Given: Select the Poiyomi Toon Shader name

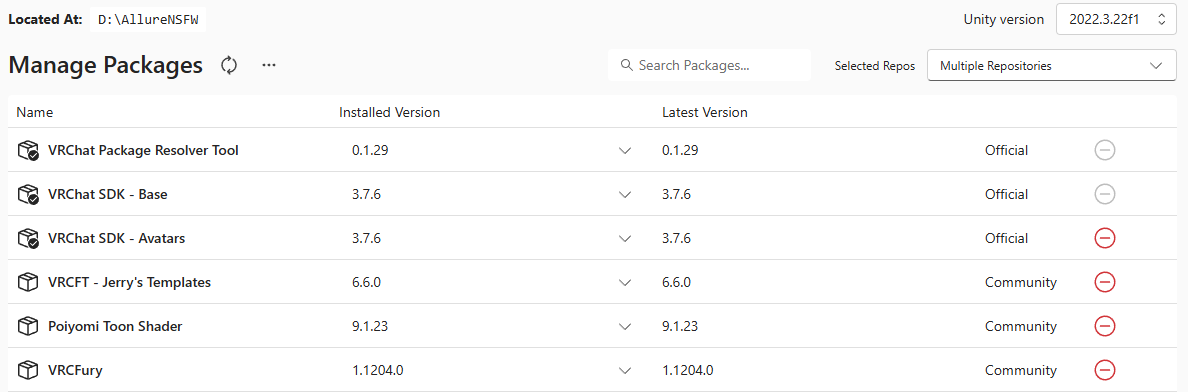Looking at the screenshot, I should click(x=115, y=326).
